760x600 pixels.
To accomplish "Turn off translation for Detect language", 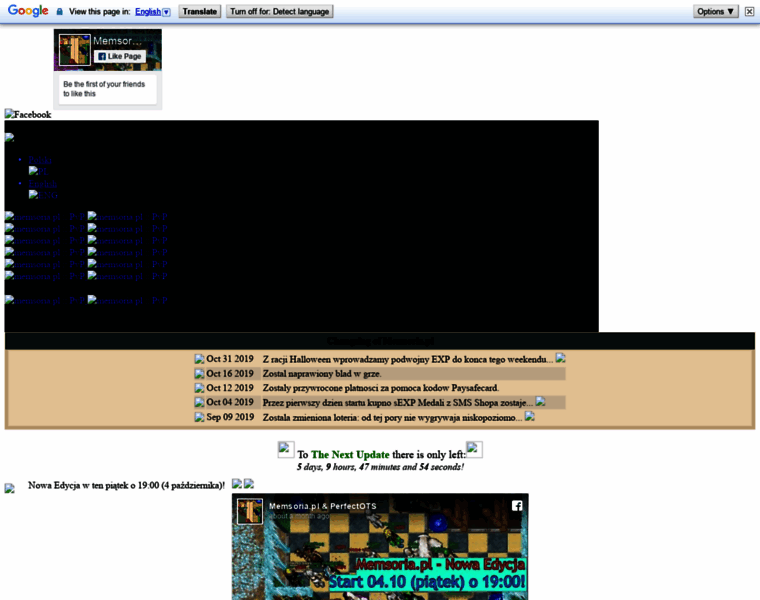I will [280, 11].
